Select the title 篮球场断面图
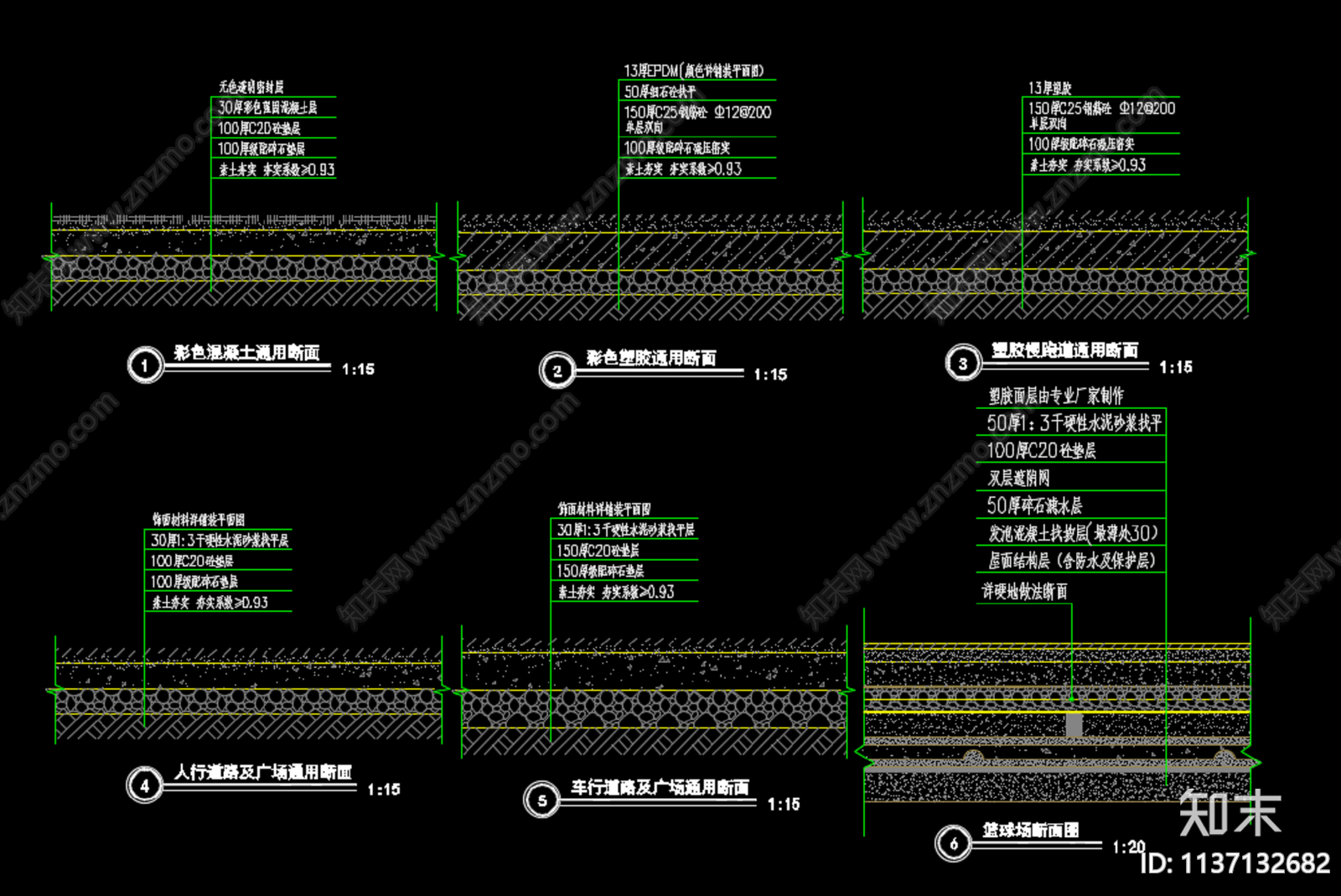This screenshot has width=1341, height=896. [1031, 831]
